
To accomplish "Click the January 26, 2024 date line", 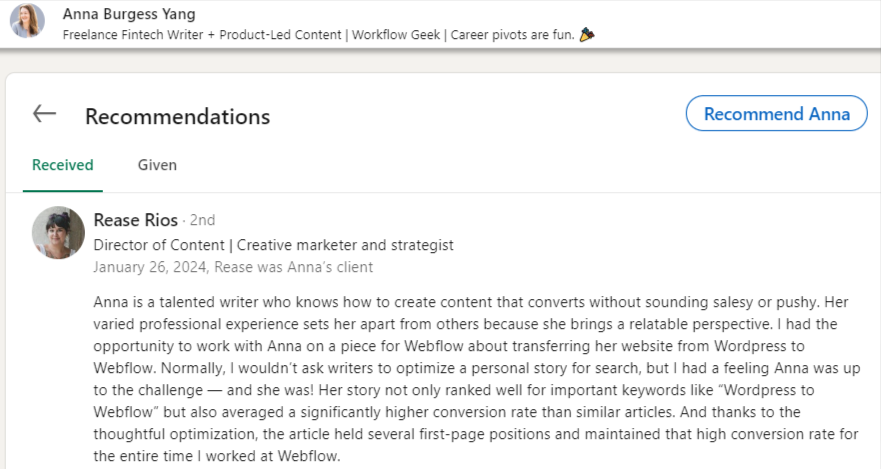I will pos(233,267).
